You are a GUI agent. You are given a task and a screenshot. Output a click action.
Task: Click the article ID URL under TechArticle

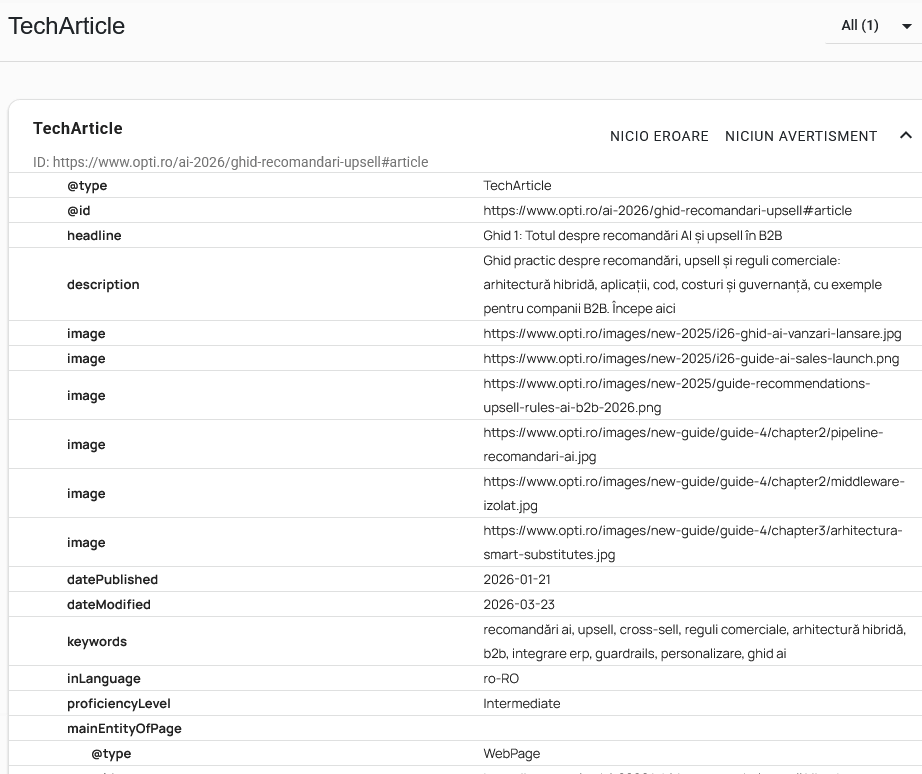[x=239, y=162]
